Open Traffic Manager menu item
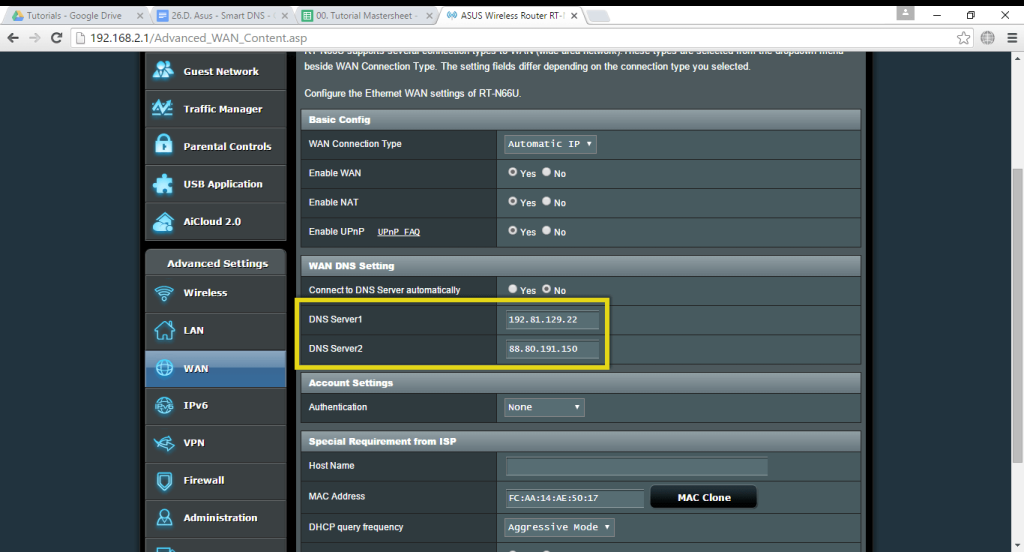1024x552 pixels. coord(216,109)
